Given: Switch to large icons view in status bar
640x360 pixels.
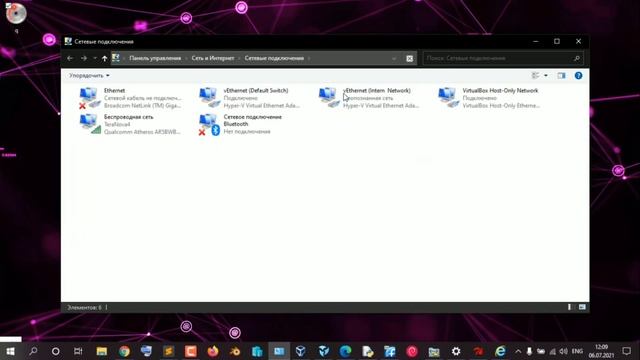Looking at the screenshot, I should pyautogui.click(x=582, y=307).
